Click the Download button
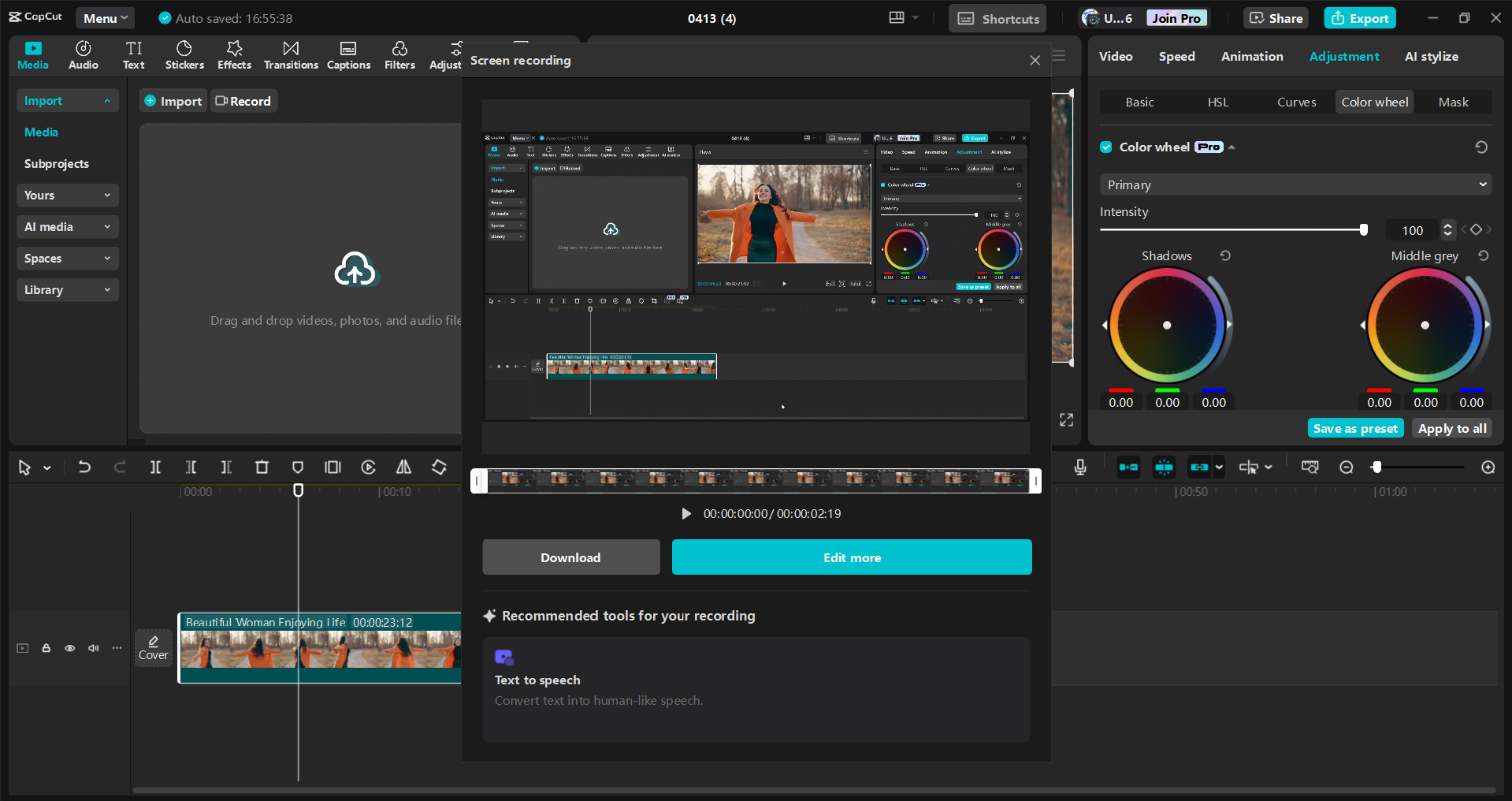Screen dimensions: 1512x801 coord(570,557)
